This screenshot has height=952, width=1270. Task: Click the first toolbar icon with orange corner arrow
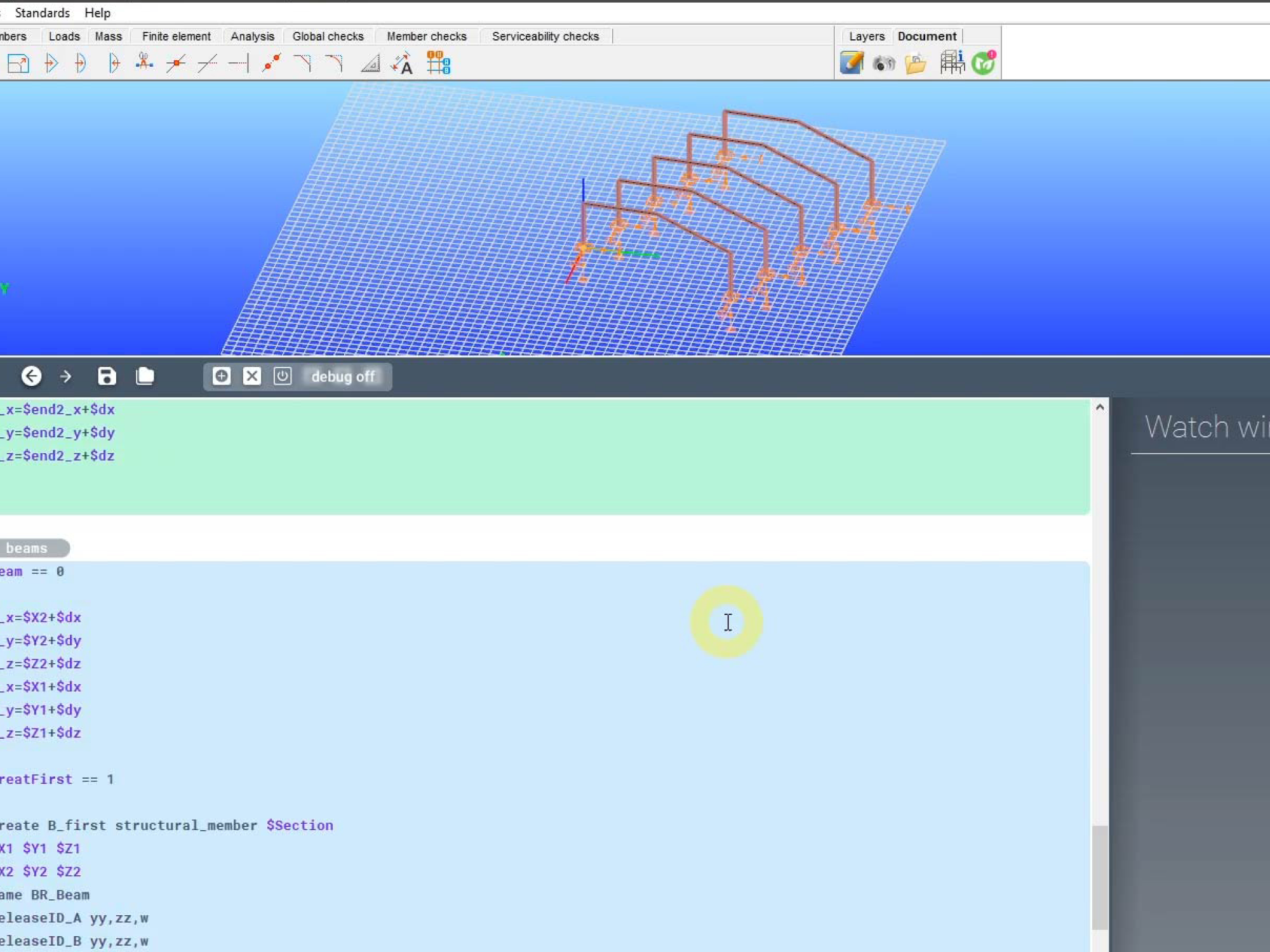point(18,63)
